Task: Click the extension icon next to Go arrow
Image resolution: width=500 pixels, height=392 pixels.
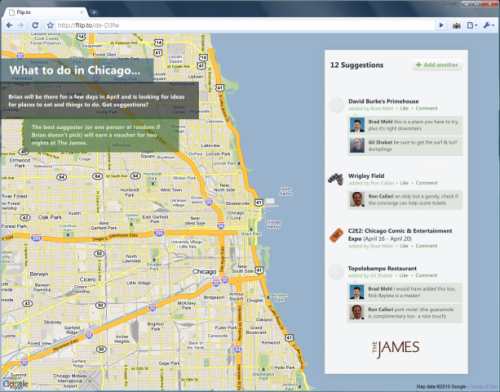Action: (x=456, y=25)
